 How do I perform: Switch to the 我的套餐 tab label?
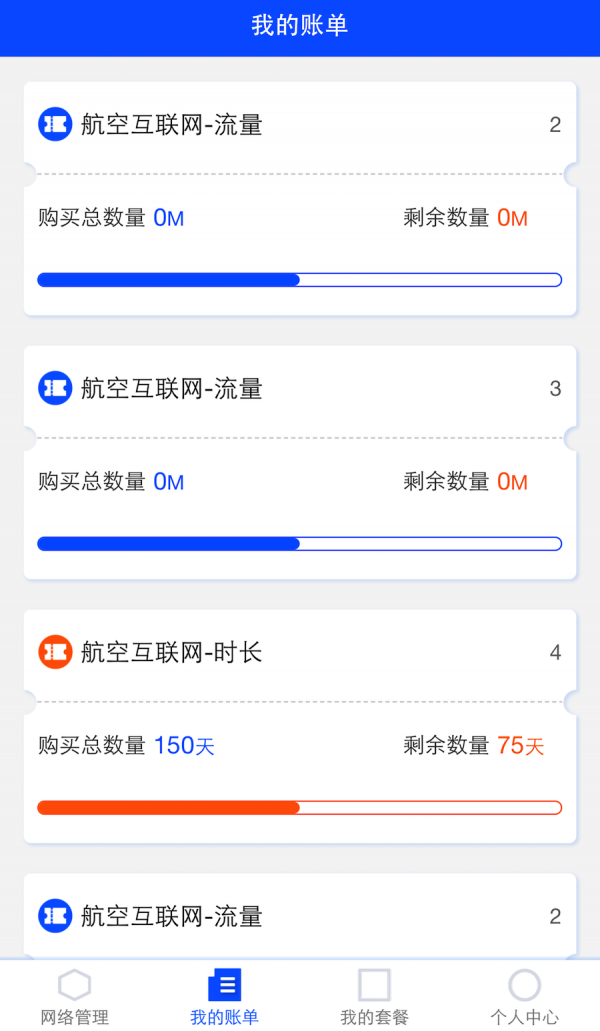[x=374, y=1017]
